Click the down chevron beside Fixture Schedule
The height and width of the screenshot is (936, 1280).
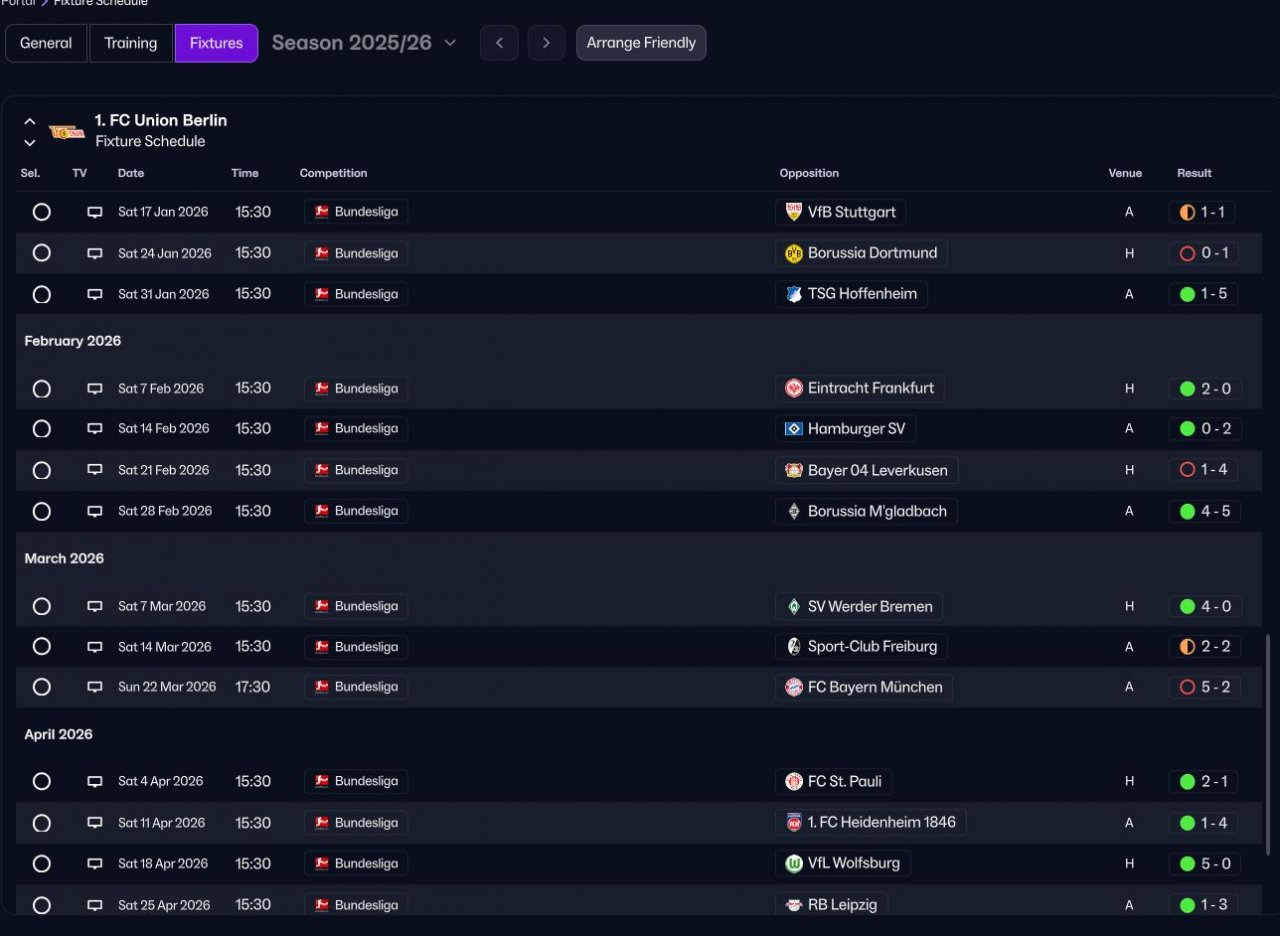pyautogui.click(x=30, y=142)
